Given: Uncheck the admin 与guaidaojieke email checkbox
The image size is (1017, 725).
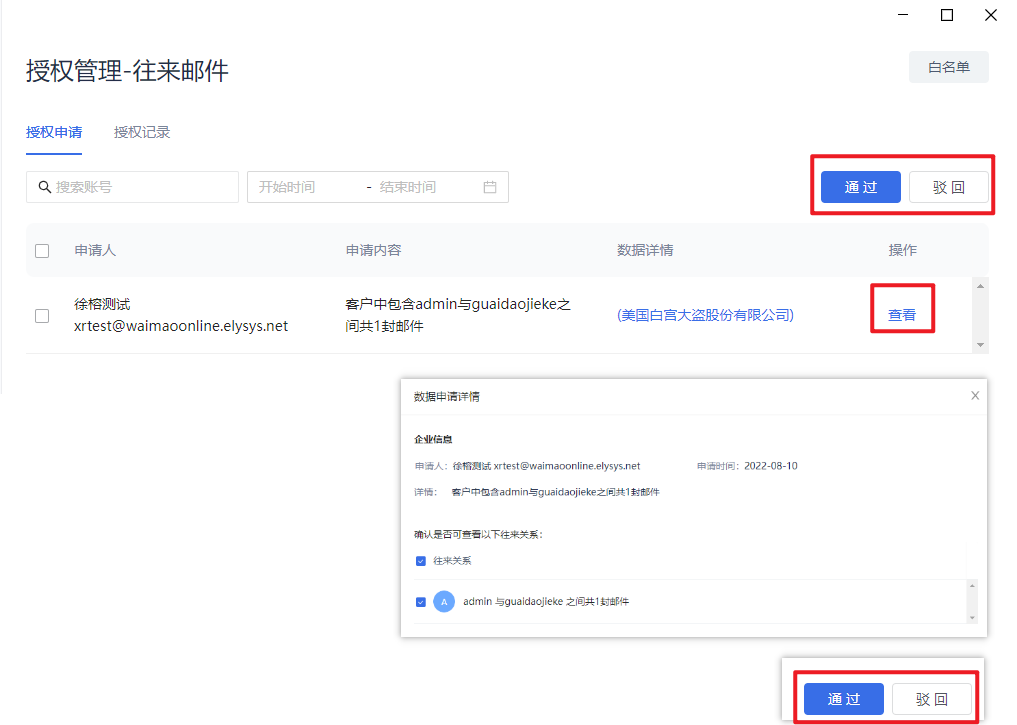Looking at the screenshot, I should tap(421, 602).
